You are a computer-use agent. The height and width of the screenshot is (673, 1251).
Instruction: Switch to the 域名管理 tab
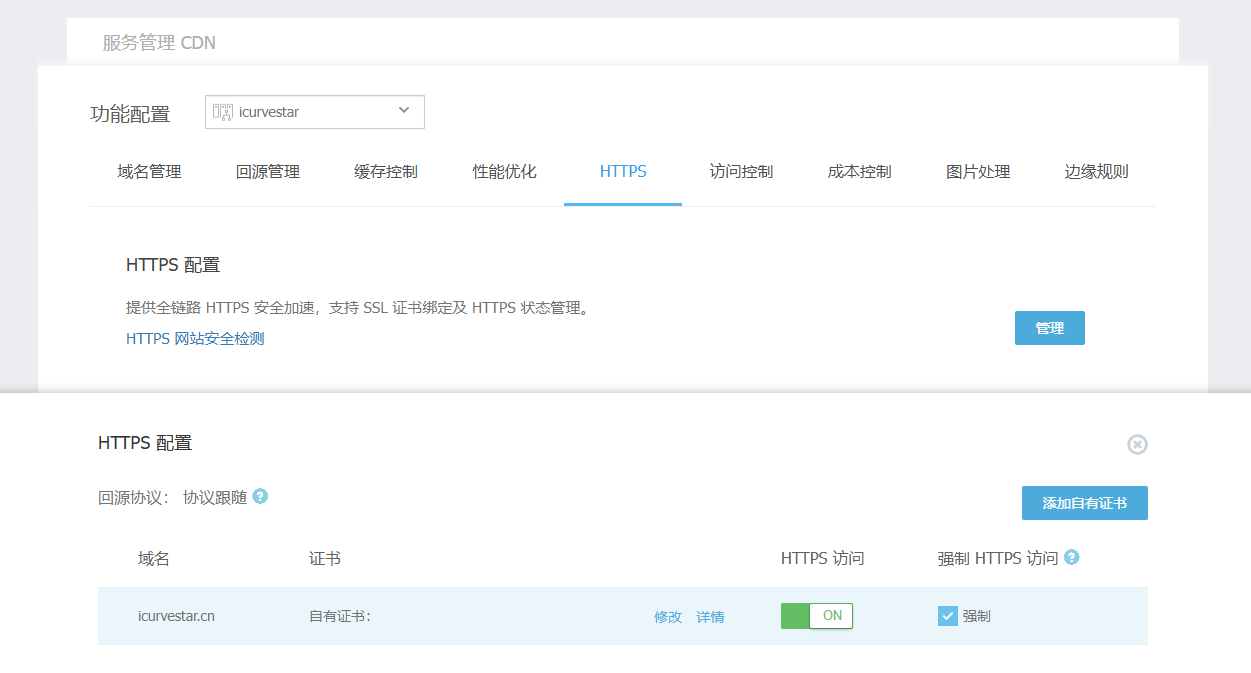coord(149,172)
